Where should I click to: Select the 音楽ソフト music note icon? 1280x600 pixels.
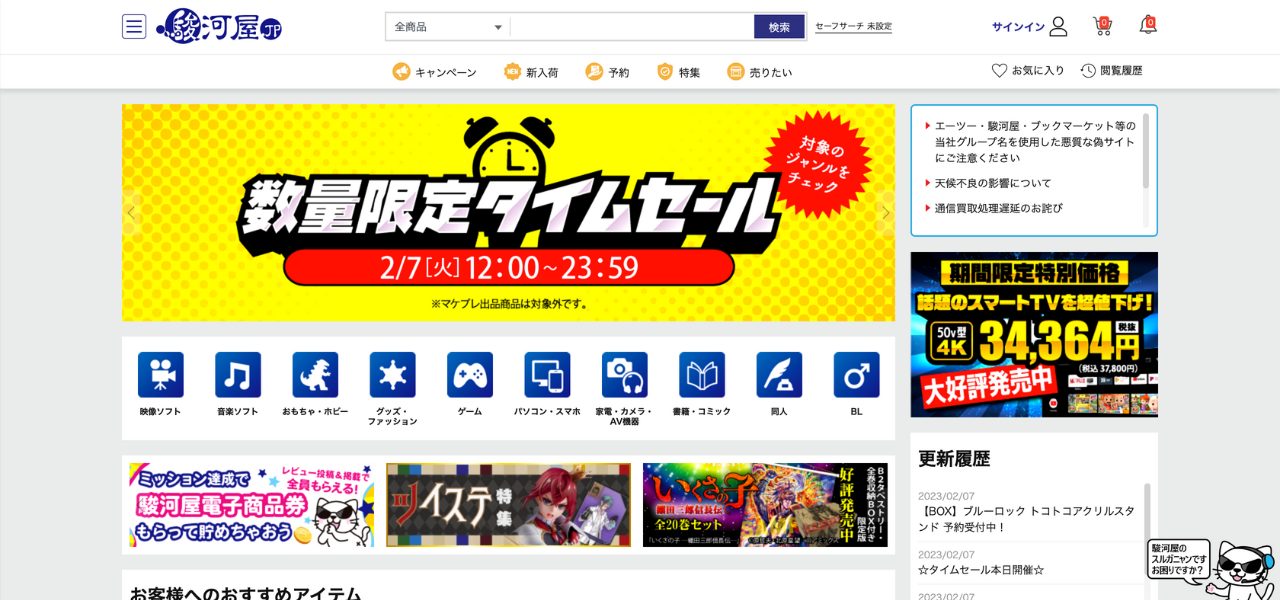[238, 375]
